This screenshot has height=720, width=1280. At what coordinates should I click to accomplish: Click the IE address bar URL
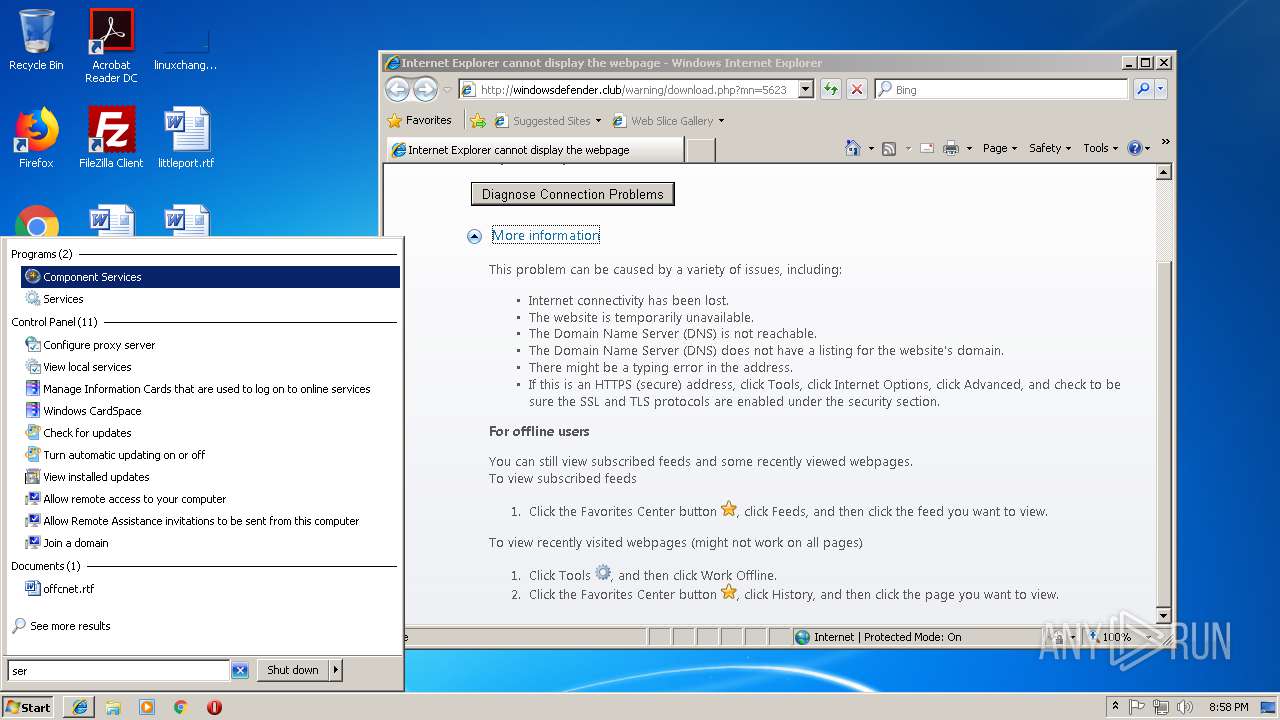634,89
